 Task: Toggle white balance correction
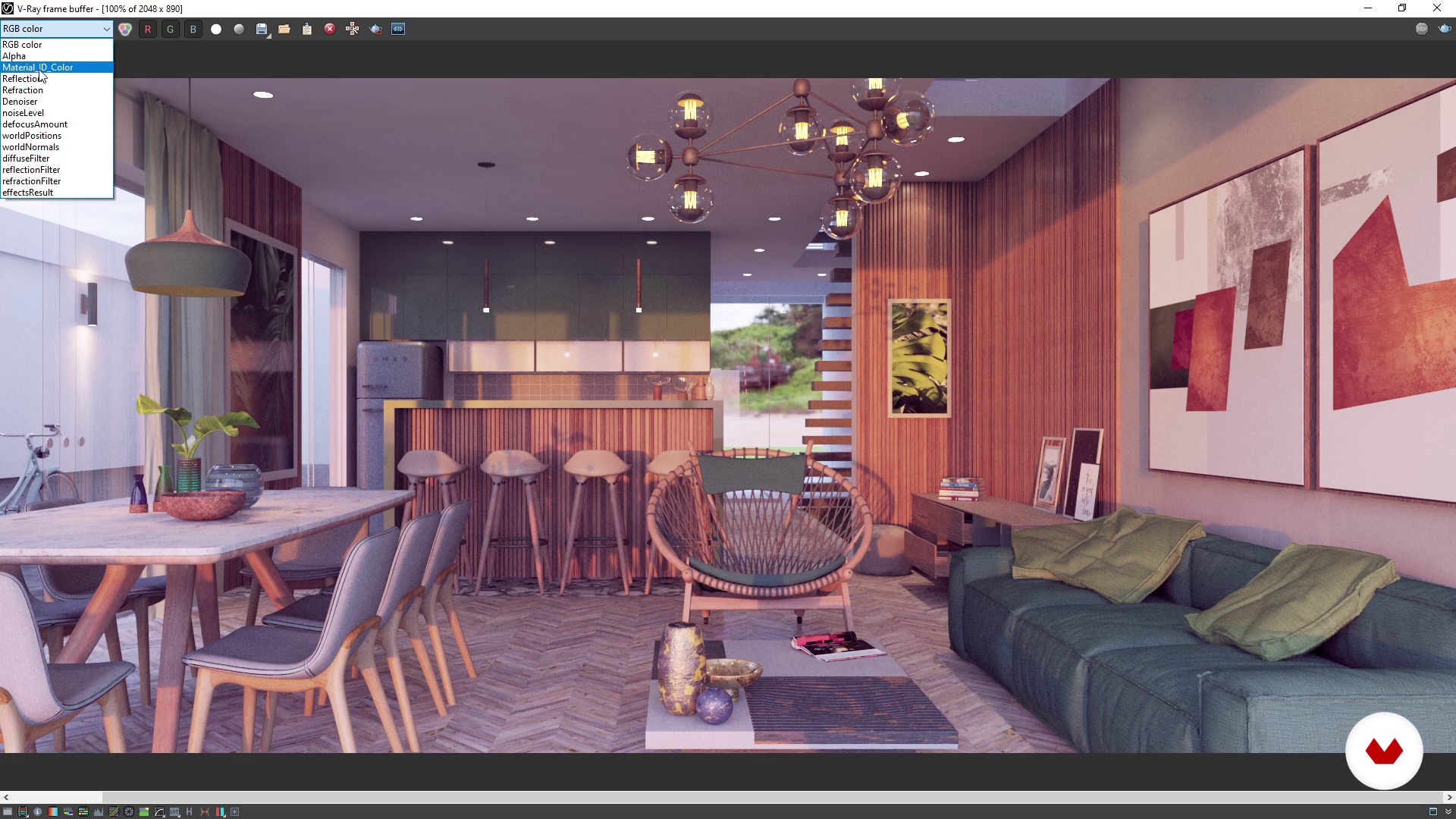click(53, 811)
